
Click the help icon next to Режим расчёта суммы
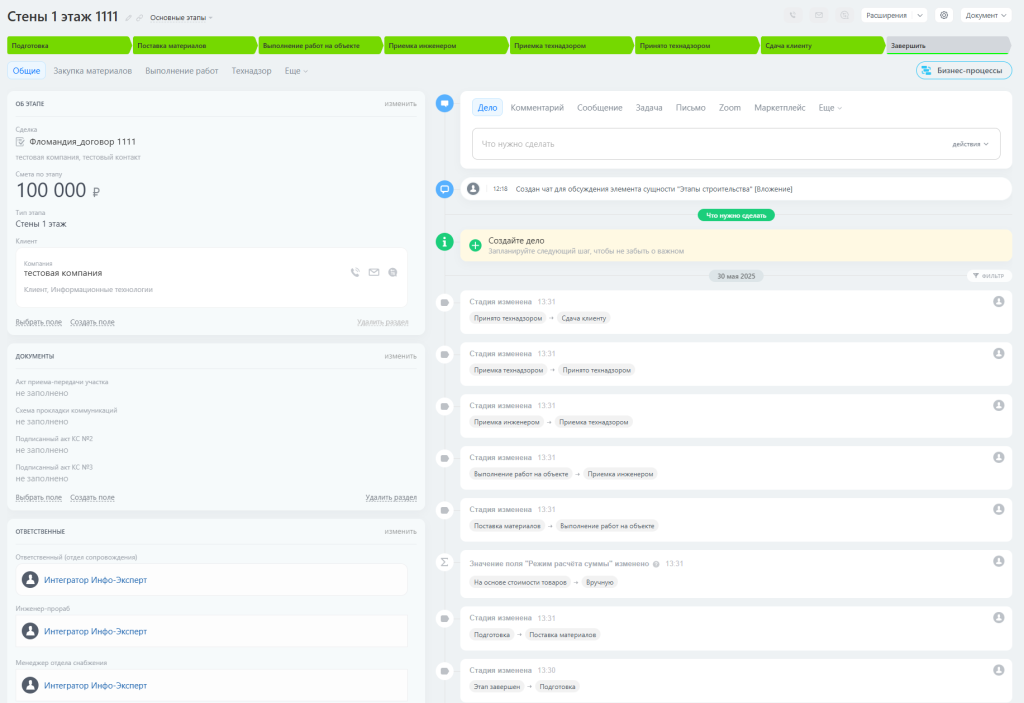click(656, 564)
